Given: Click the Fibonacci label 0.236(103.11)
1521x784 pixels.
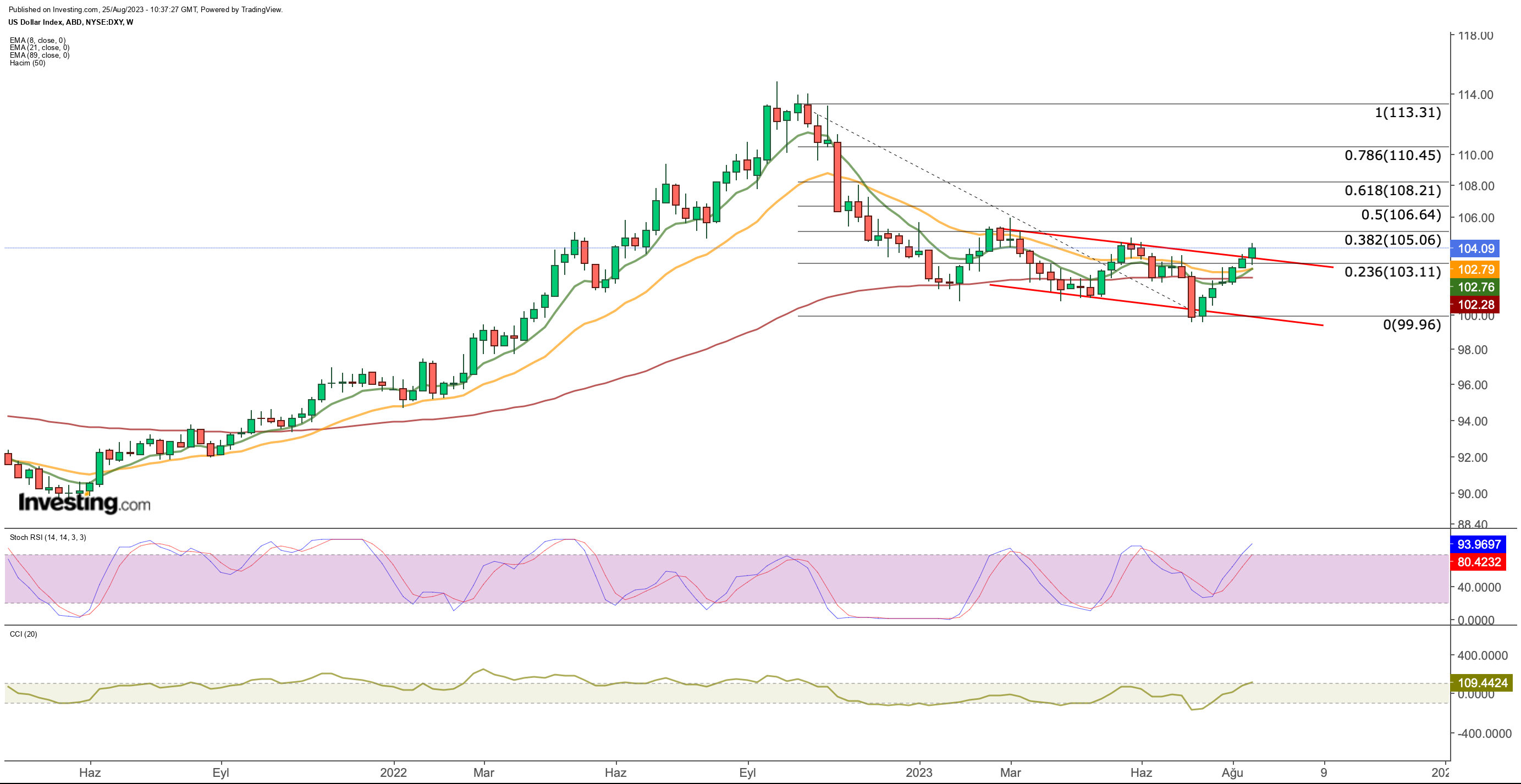Looking at the screenshot, I should pyautogui.click(x=1393, y=272).
